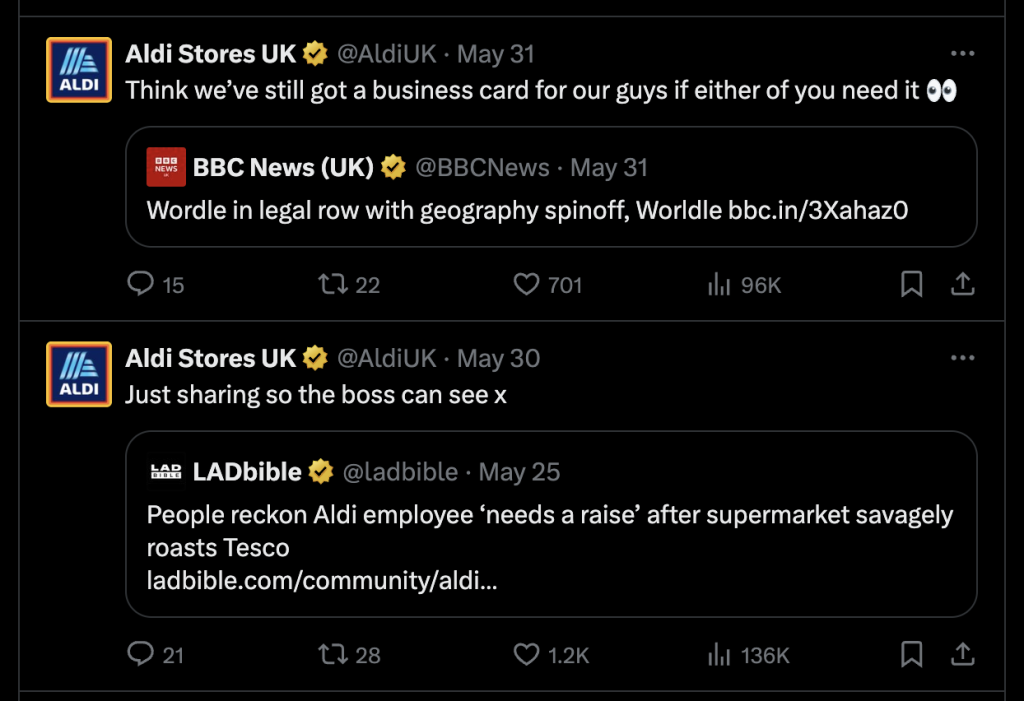Retweet the Wordle business card tweet
The width and height of the screenshot is (1024, 701).
pyautogui.click(x=331, y=285)
